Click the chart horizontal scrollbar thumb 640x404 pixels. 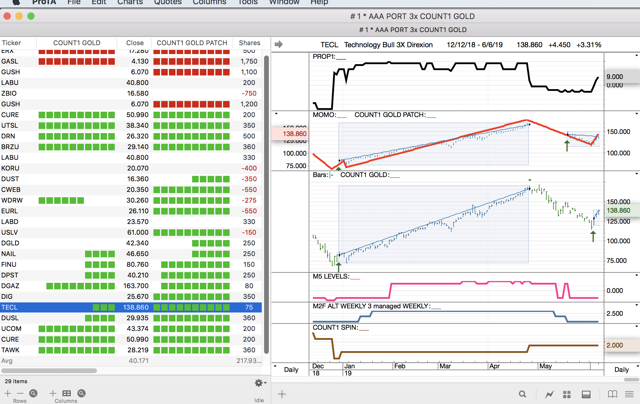pyautogui.click(x=632, y=380)
